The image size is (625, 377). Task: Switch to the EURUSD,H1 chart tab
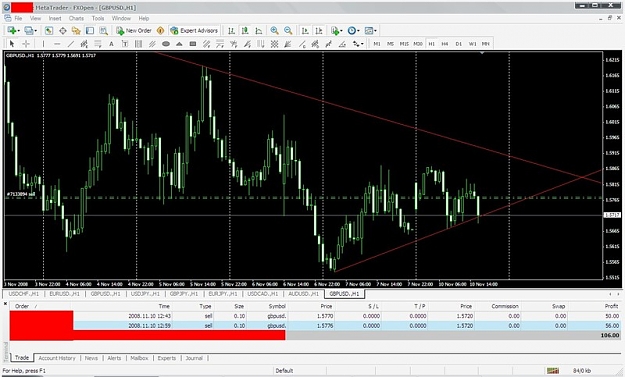click(64, 294)
